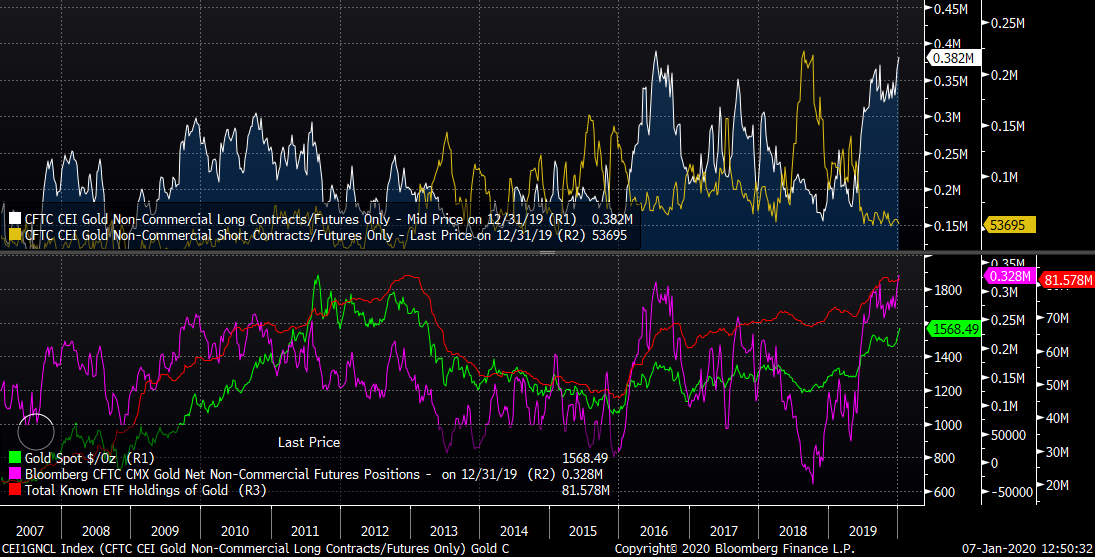Click the '07-Jan-2020 12:50:32' timestamp

tap(1027, 549)
